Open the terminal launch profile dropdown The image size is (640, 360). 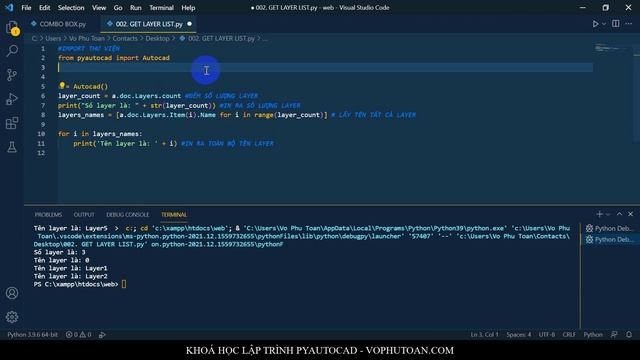coord(608,214)
